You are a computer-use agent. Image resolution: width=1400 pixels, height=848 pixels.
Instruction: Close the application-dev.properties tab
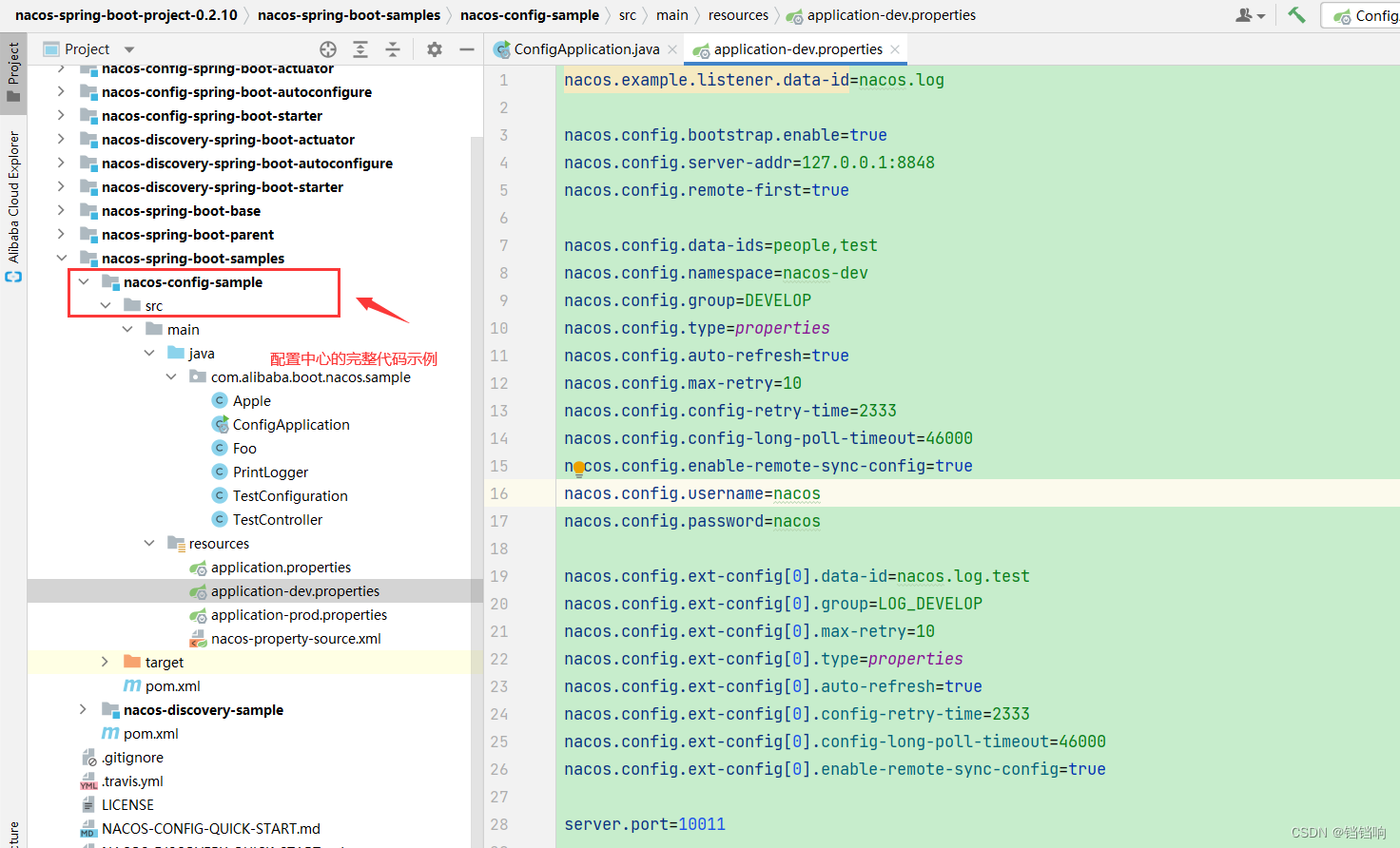point(894,49)
